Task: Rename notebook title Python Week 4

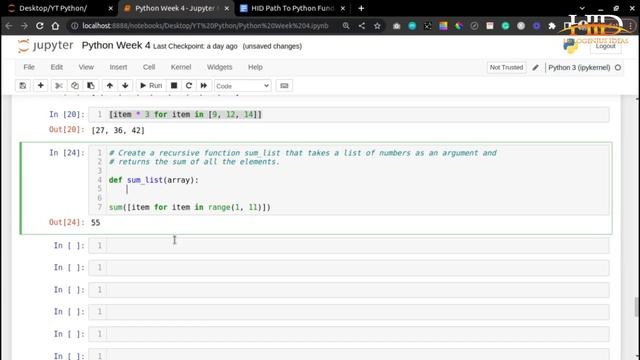Action: coord(116,45)
